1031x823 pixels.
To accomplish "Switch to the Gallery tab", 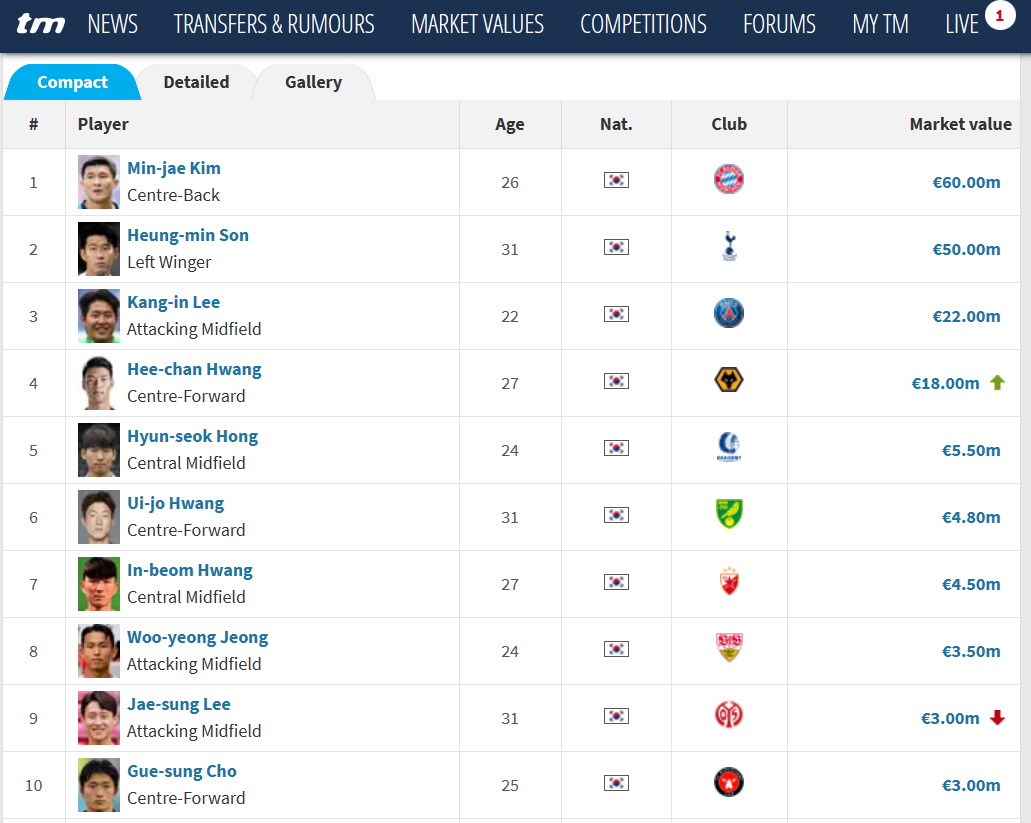I will pyautogui.click(x=313, y=82).
